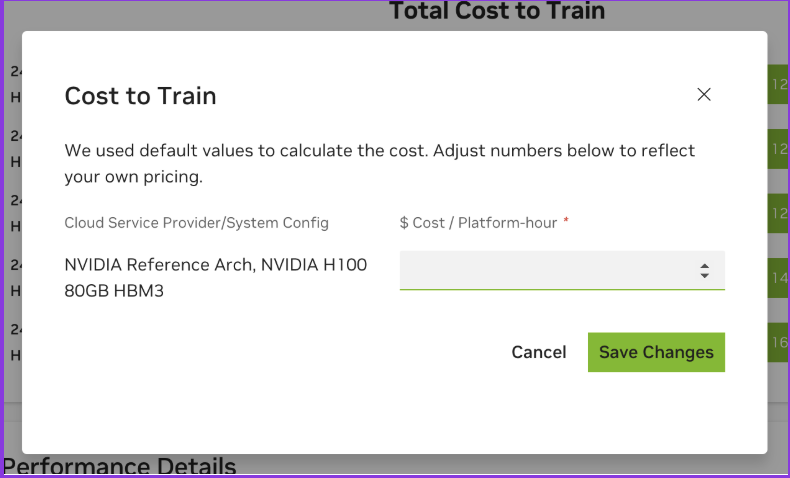This screenshot has height=478, width=790.
Task: Close the Cost to Train dialog
Action: [x=704, y=95]
